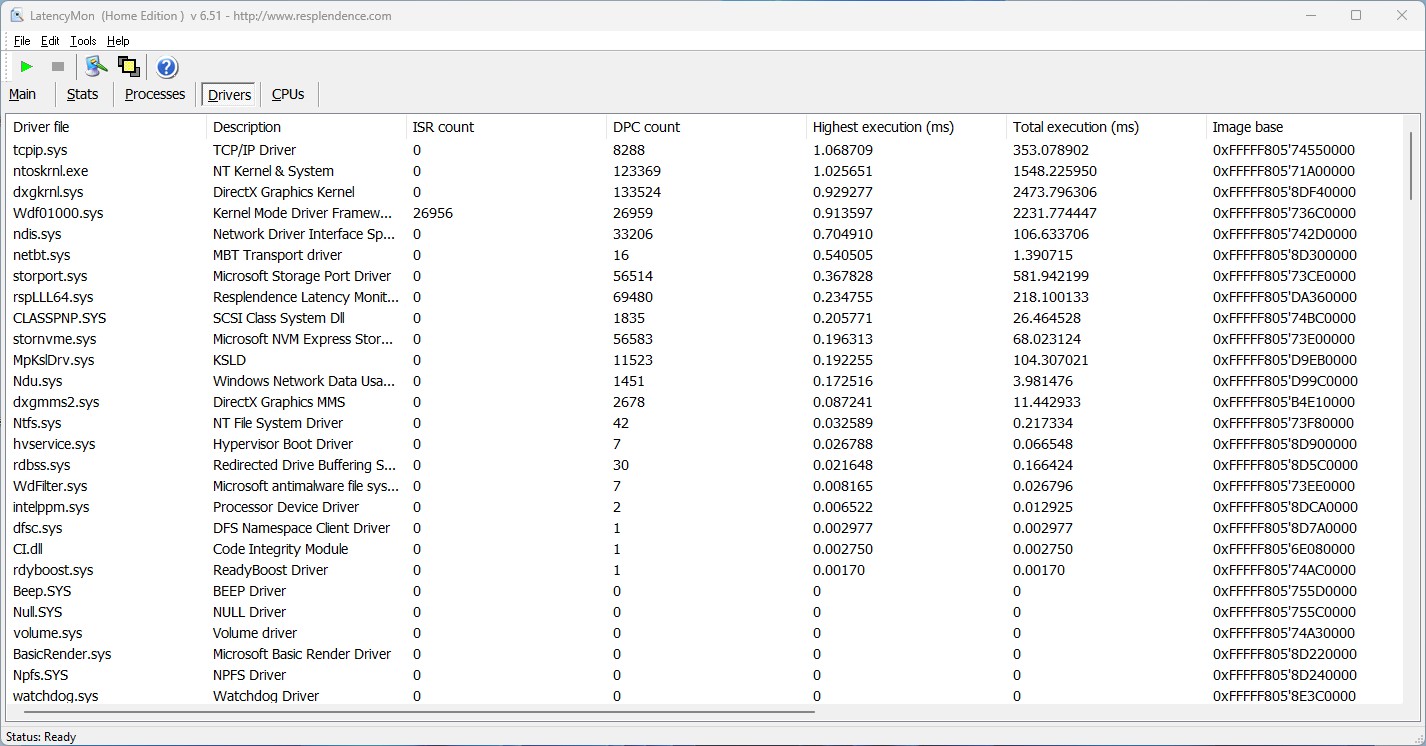Open the Tools menu
The height and width of the screenshot is (746, 1426).
click(83, 41)
